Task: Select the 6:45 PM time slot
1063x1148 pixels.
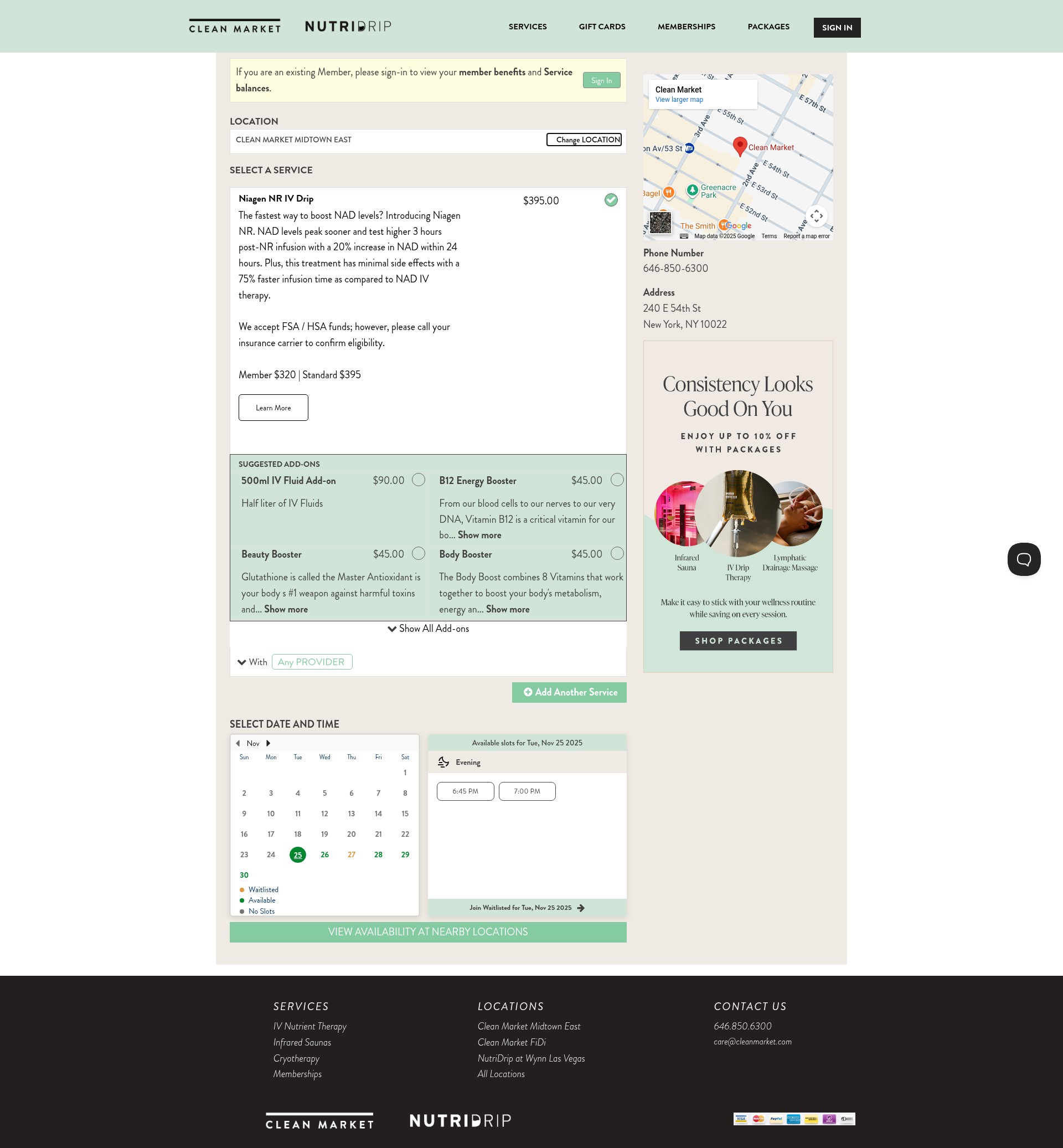Action: click(x=466, y=792)
